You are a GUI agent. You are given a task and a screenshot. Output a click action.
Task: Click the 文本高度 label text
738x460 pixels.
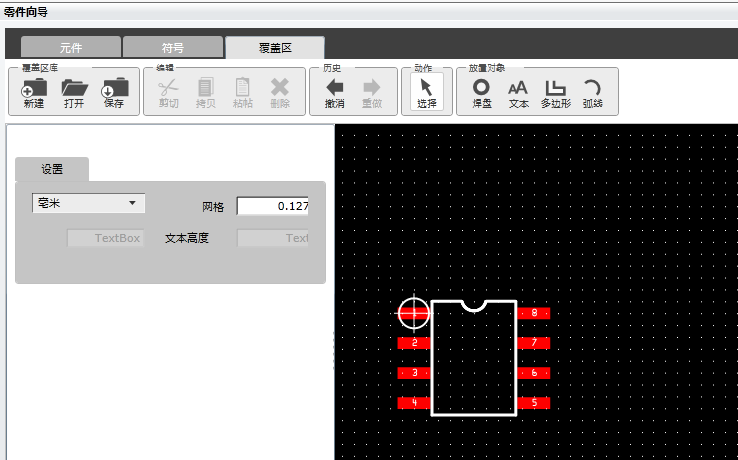[x=187, y=238]
